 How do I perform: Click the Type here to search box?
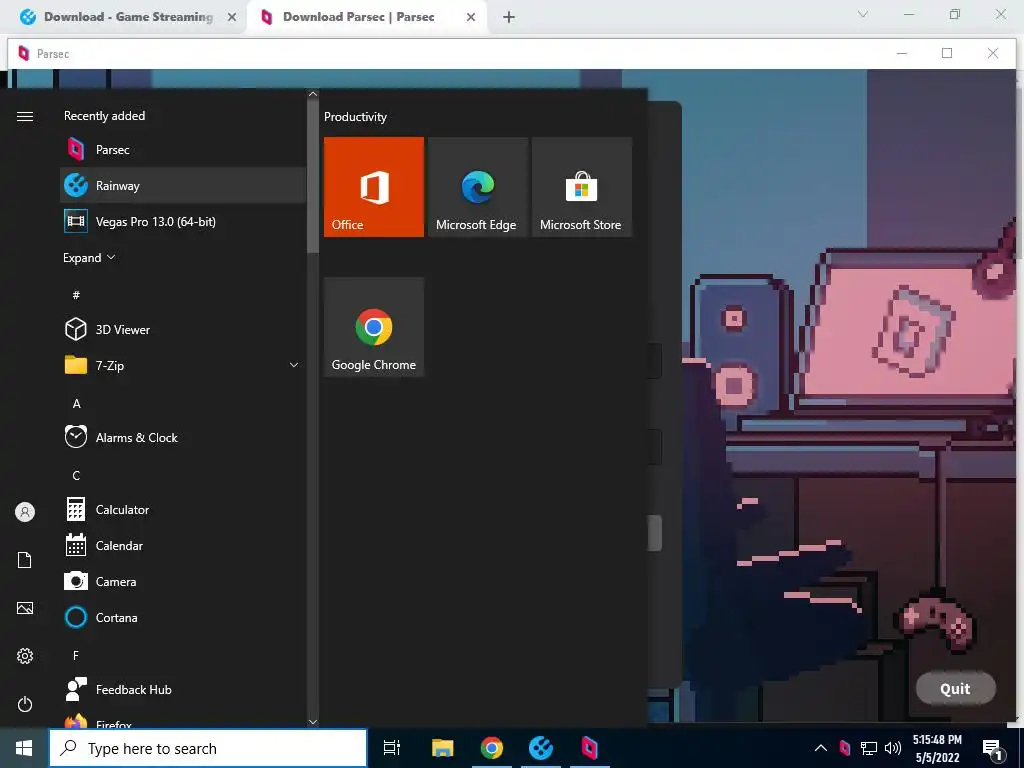click(x=208, y=748)
